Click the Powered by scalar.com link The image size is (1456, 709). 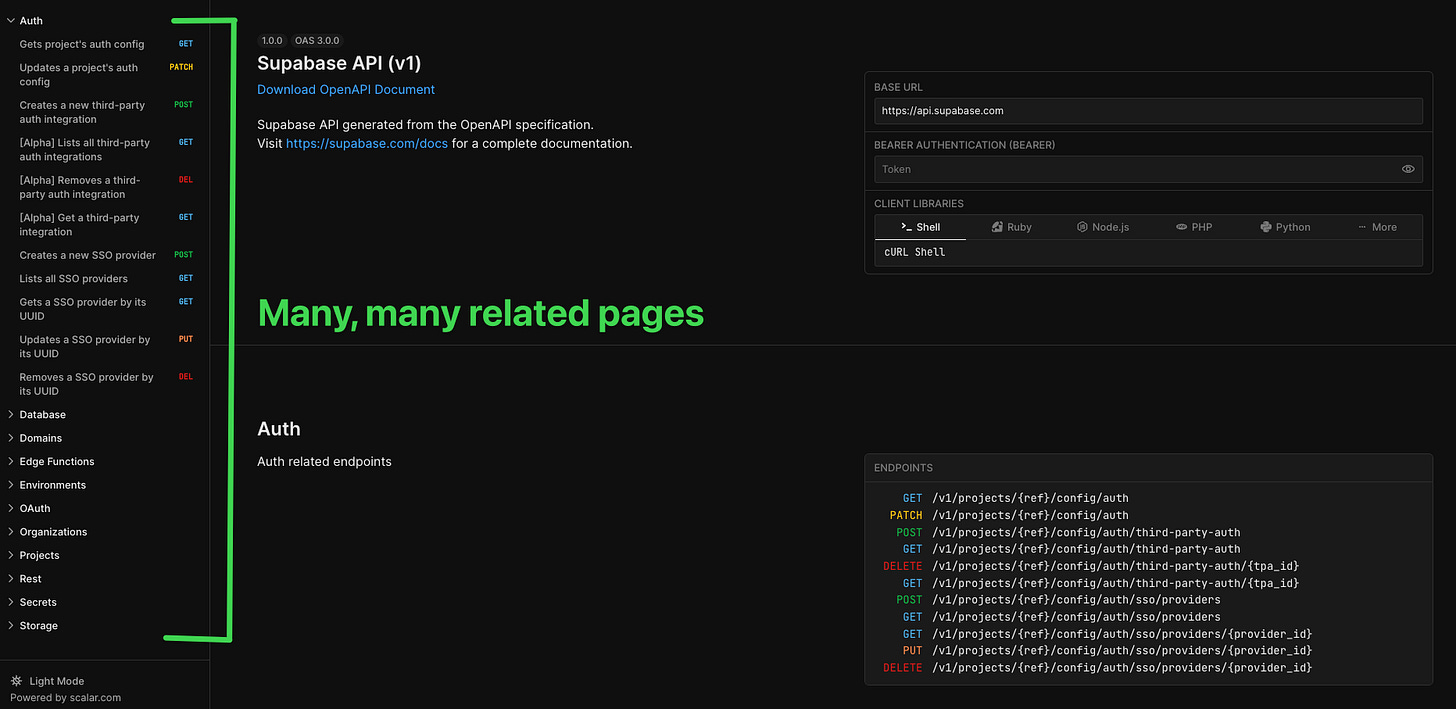click(x=65, y=698)
